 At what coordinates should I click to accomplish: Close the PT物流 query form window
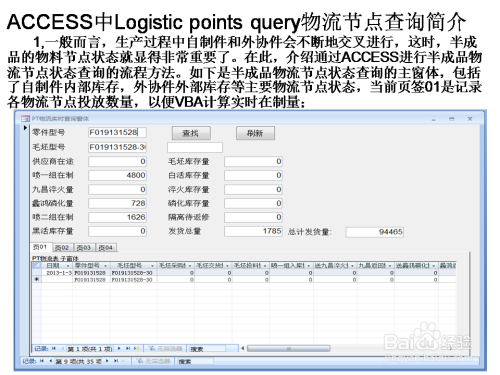pos(470,119)
